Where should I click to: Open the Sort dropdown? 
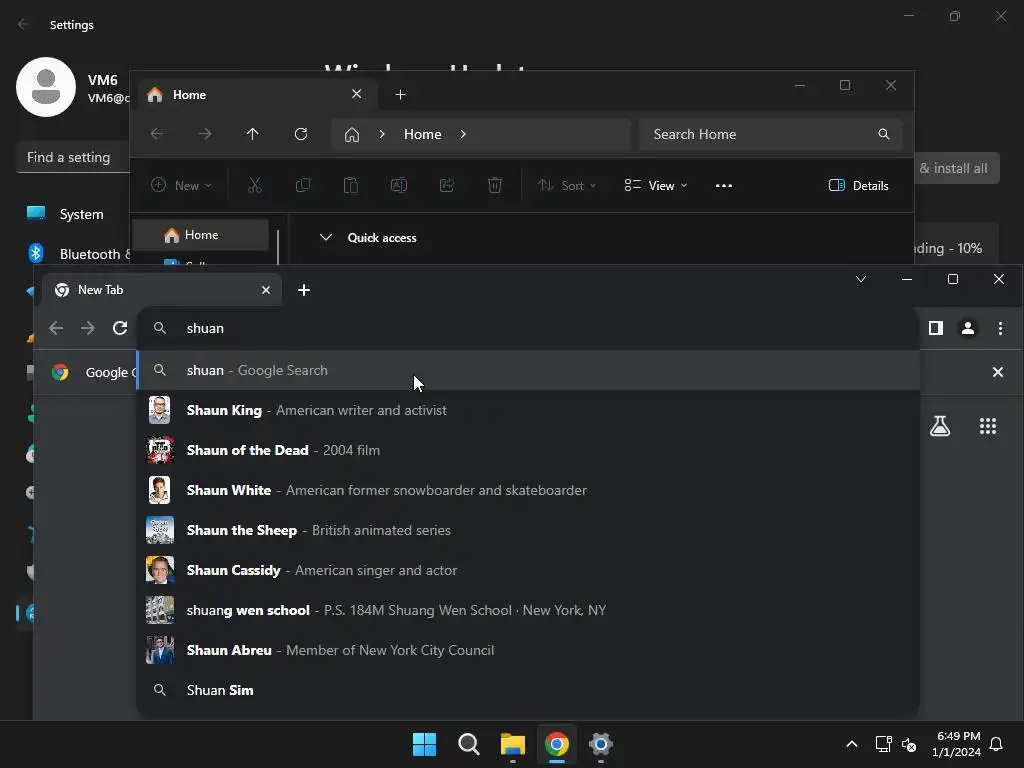567,185
